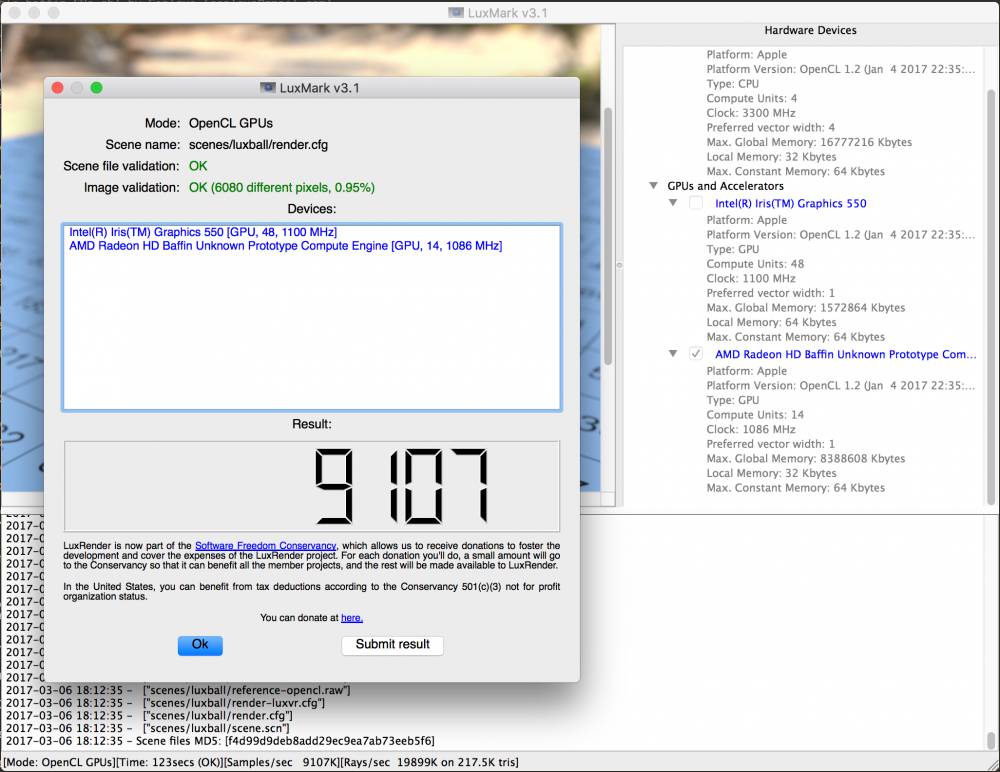Click 'Compute Units: 4' entry

(x=751, y=98)
